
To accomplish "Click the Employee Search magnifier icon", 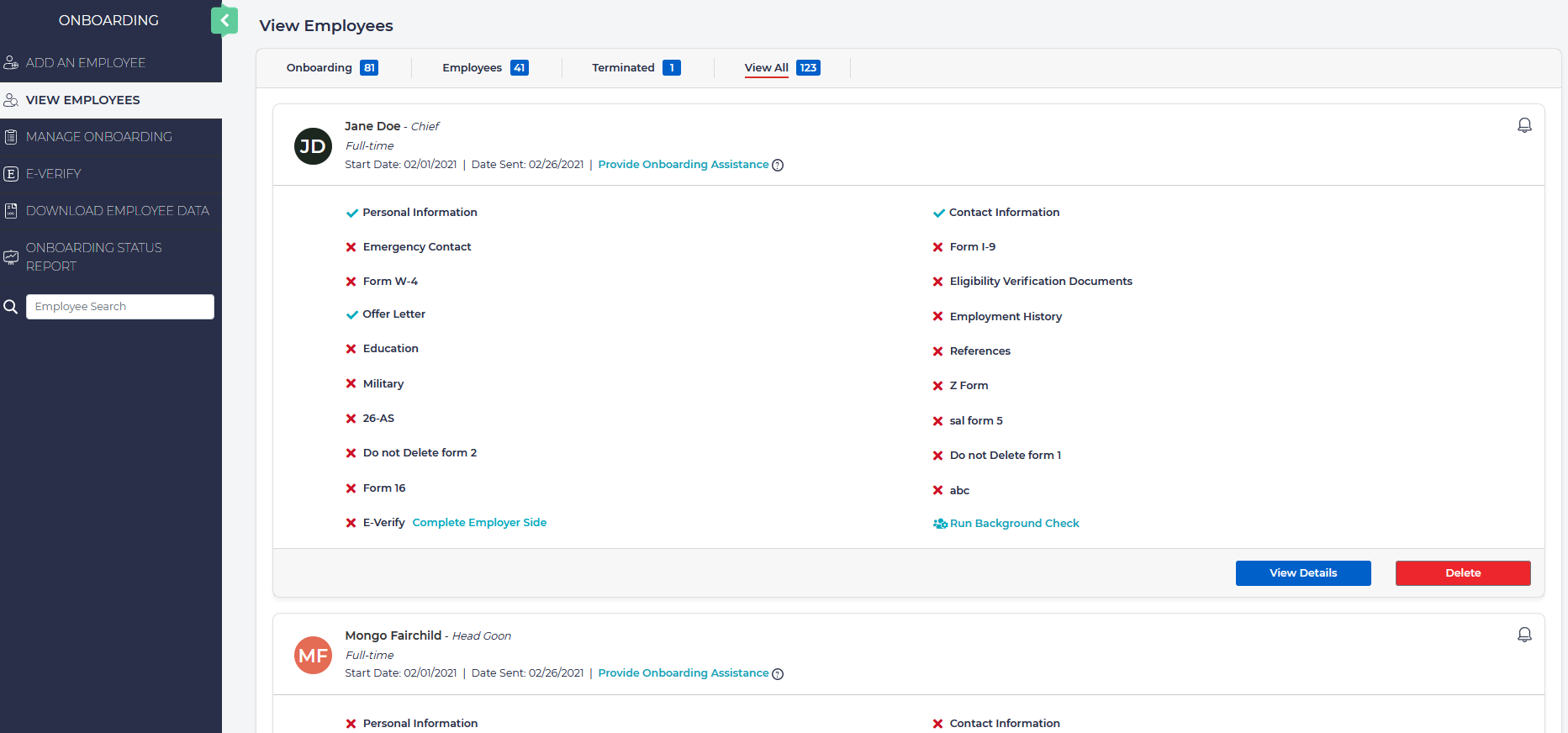I will click(11, 307).
